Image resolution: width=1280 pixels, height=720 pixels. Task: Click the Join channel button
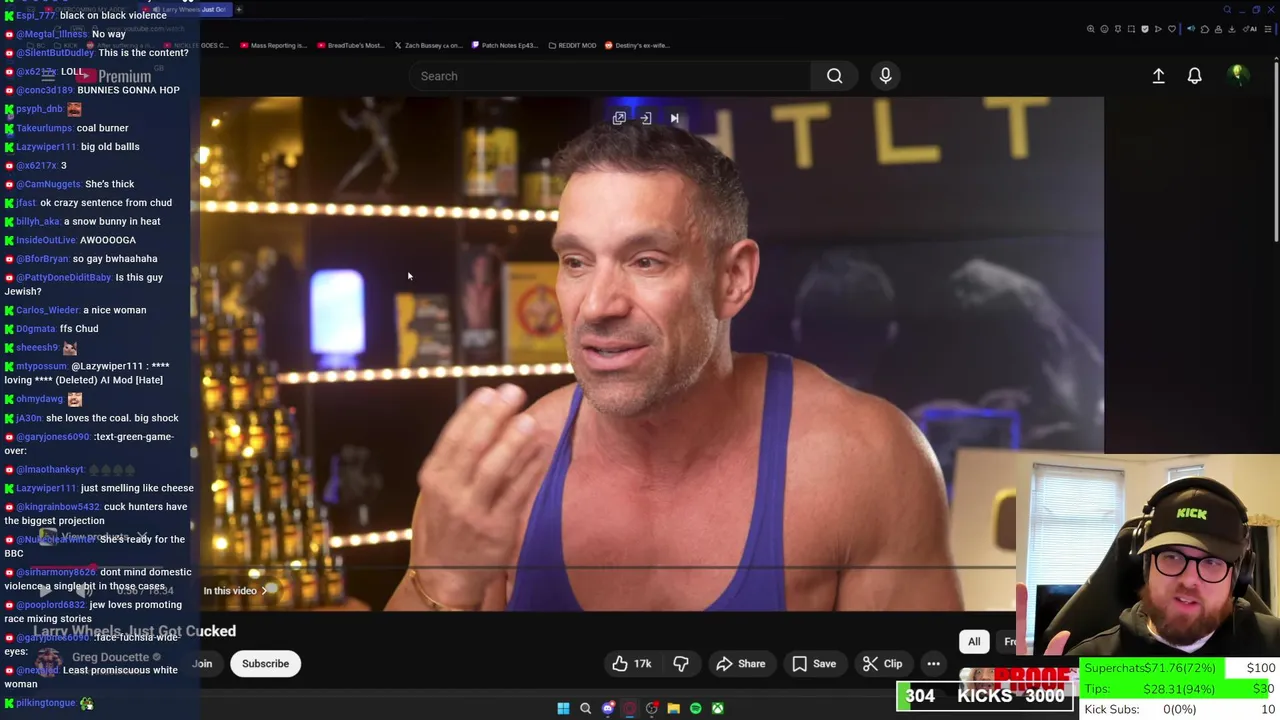(203, 664)
